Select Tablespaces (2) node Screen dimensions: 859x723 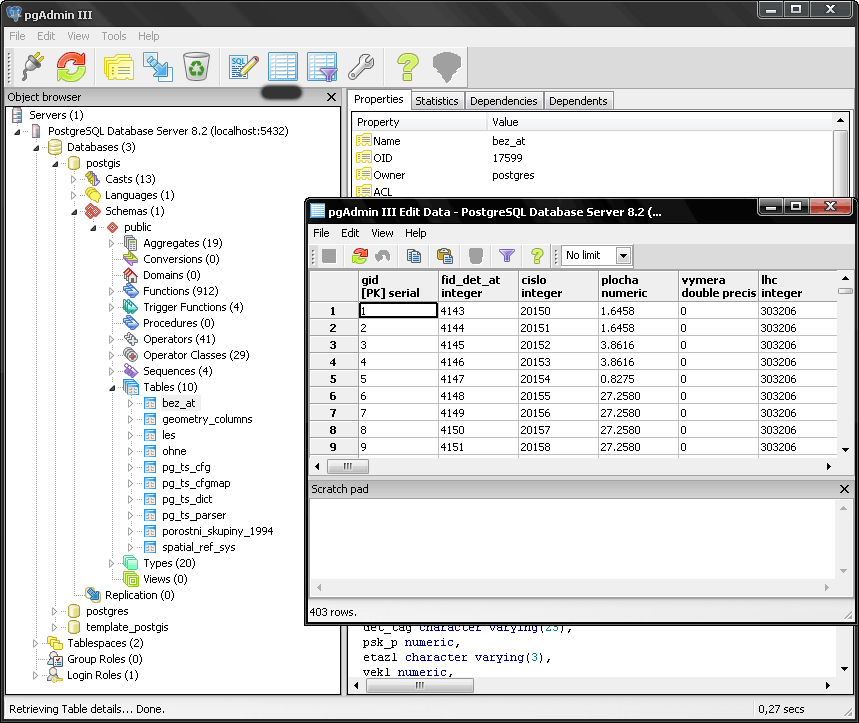pos(105,643)
